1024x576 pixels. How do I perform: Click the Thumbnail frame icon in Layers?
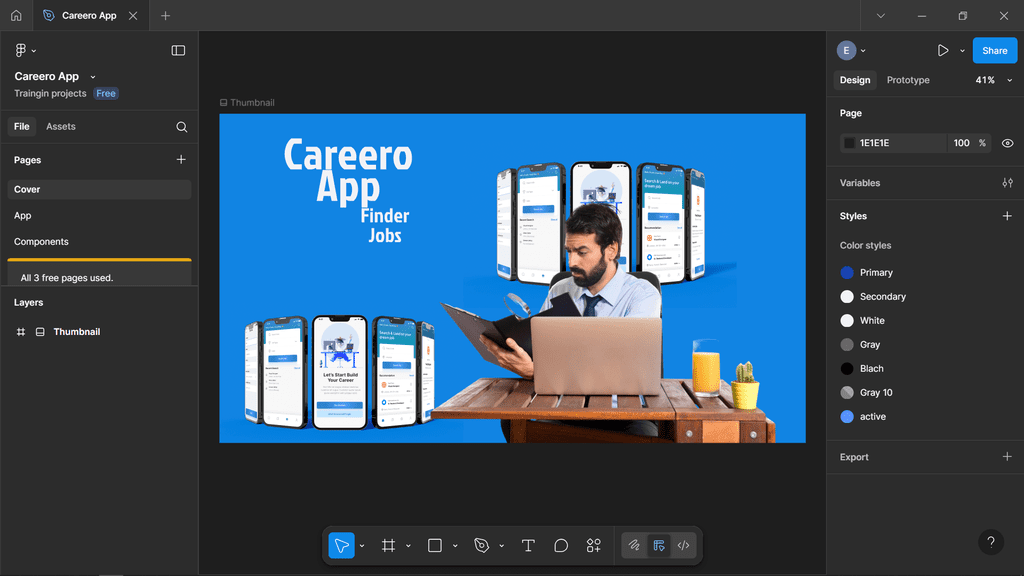pos(40,332)
